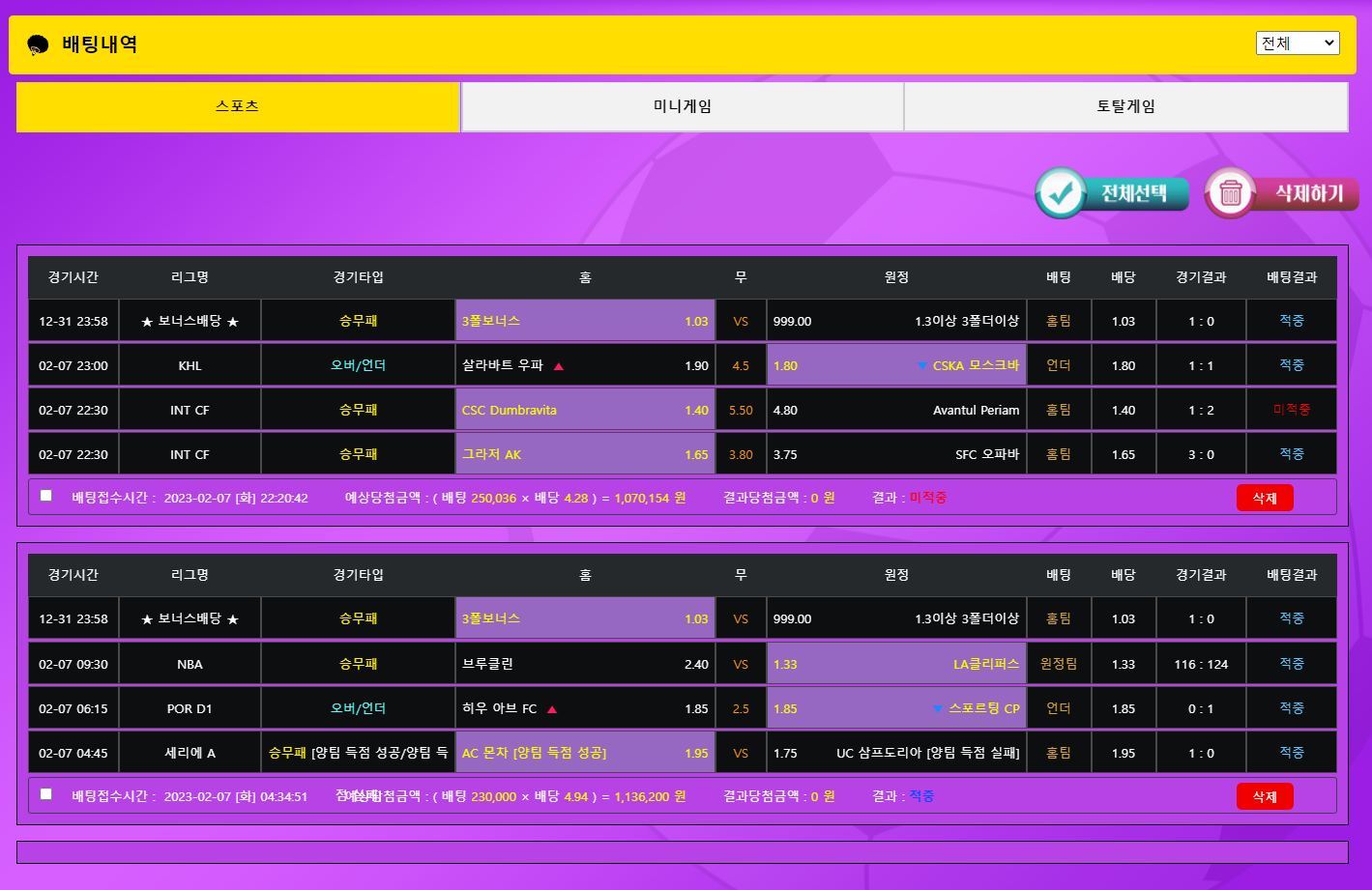Click blue down arrow beside CSKA 모스크바

[921, 366]
